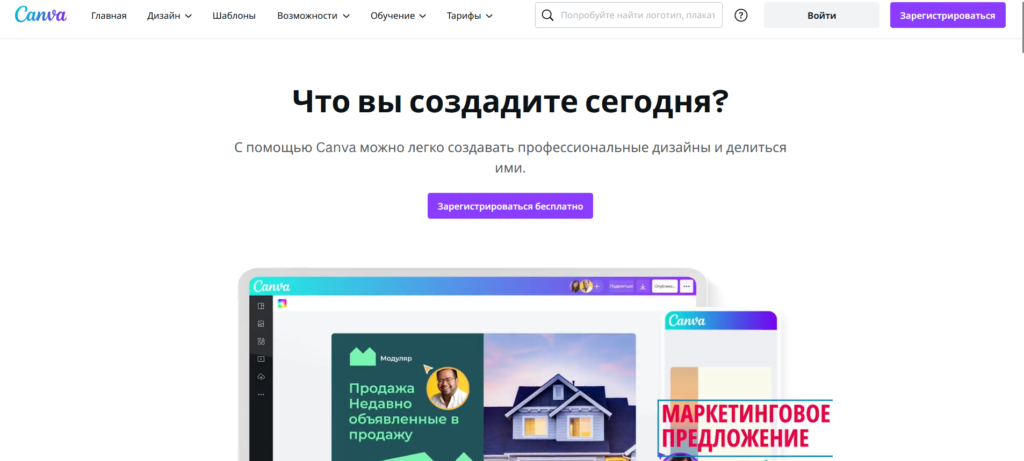Focus the search field for logos and posters

click(x=629, y=15)
